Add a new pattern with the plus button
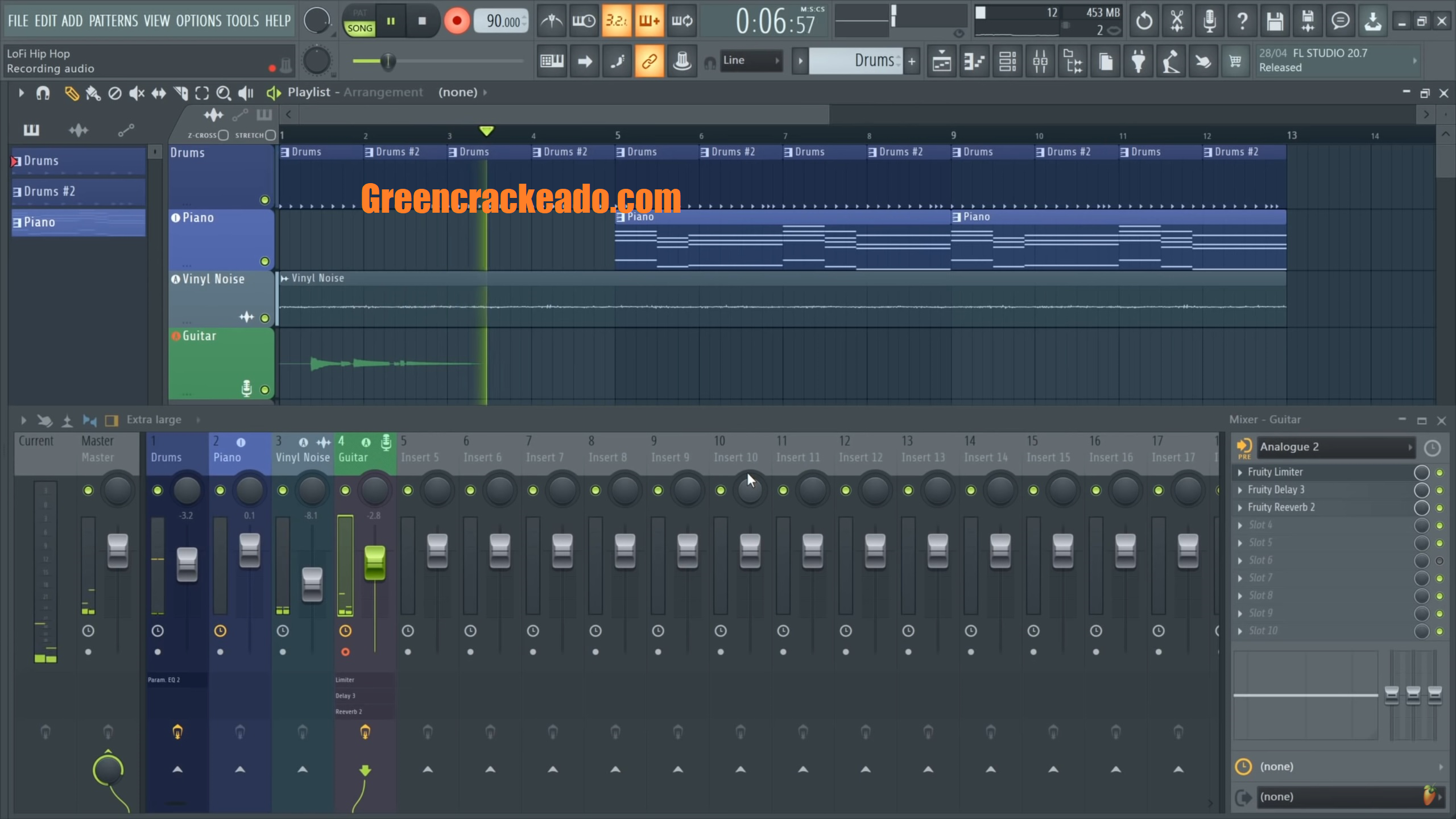Screen dimensions: 1456x819 pyautogui.click(x=912, y=61)
